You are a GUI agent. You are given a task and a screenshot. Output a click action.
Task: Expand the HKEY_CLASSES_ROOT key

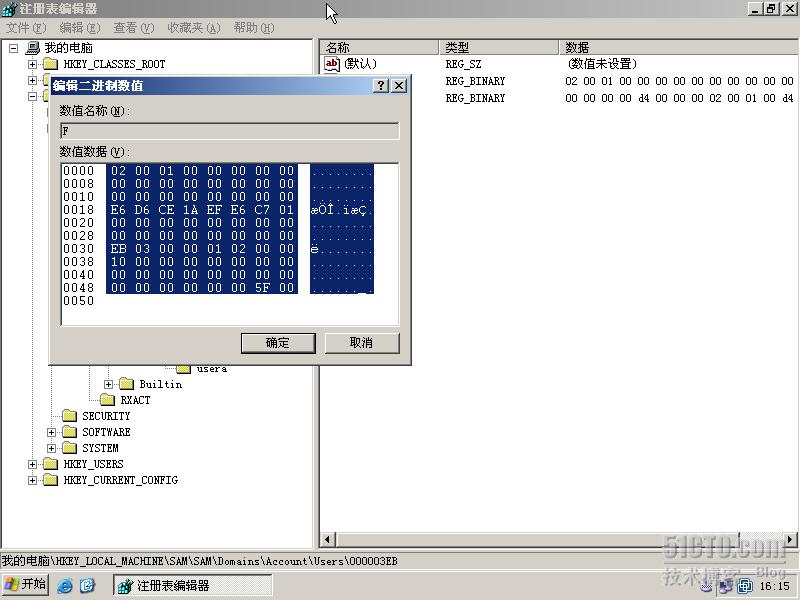coord(33,64)
